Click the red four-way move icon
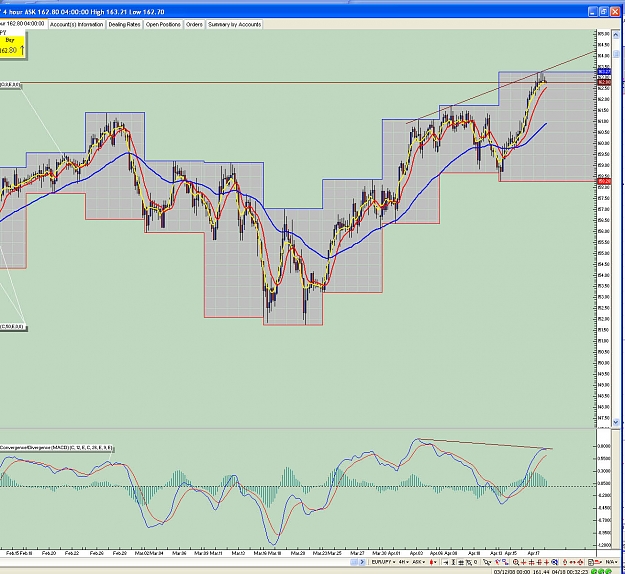The image size is (625, 574). click(580, 562)
